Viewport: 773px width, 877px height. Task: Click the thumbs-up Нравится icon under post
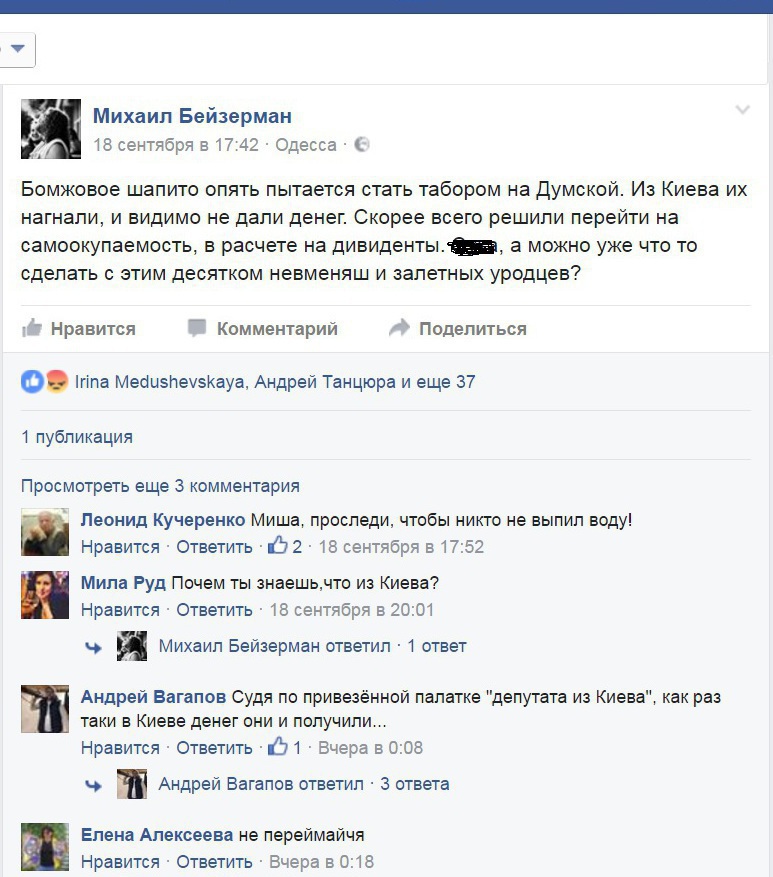coord(32,328)
